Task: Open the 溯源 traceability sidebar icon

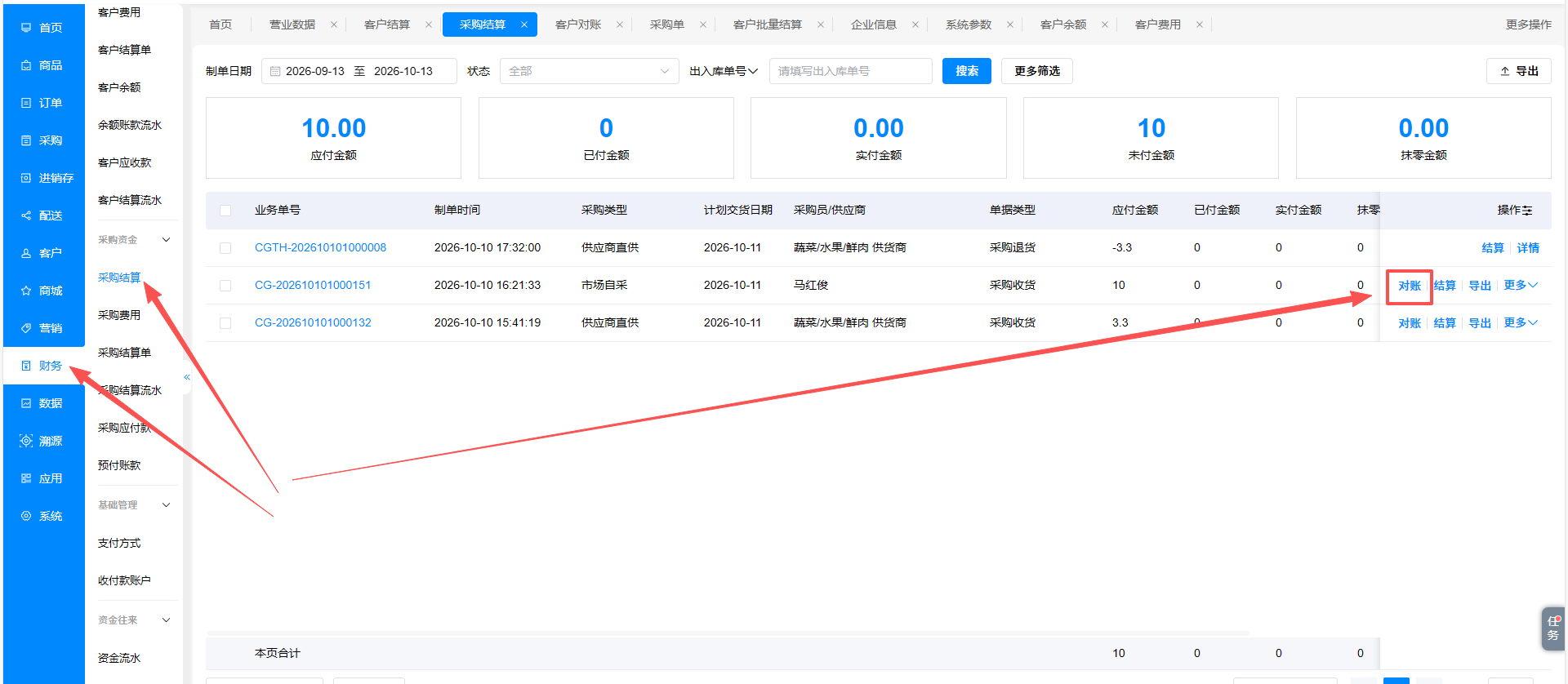Action: click(x=26, y=441)
